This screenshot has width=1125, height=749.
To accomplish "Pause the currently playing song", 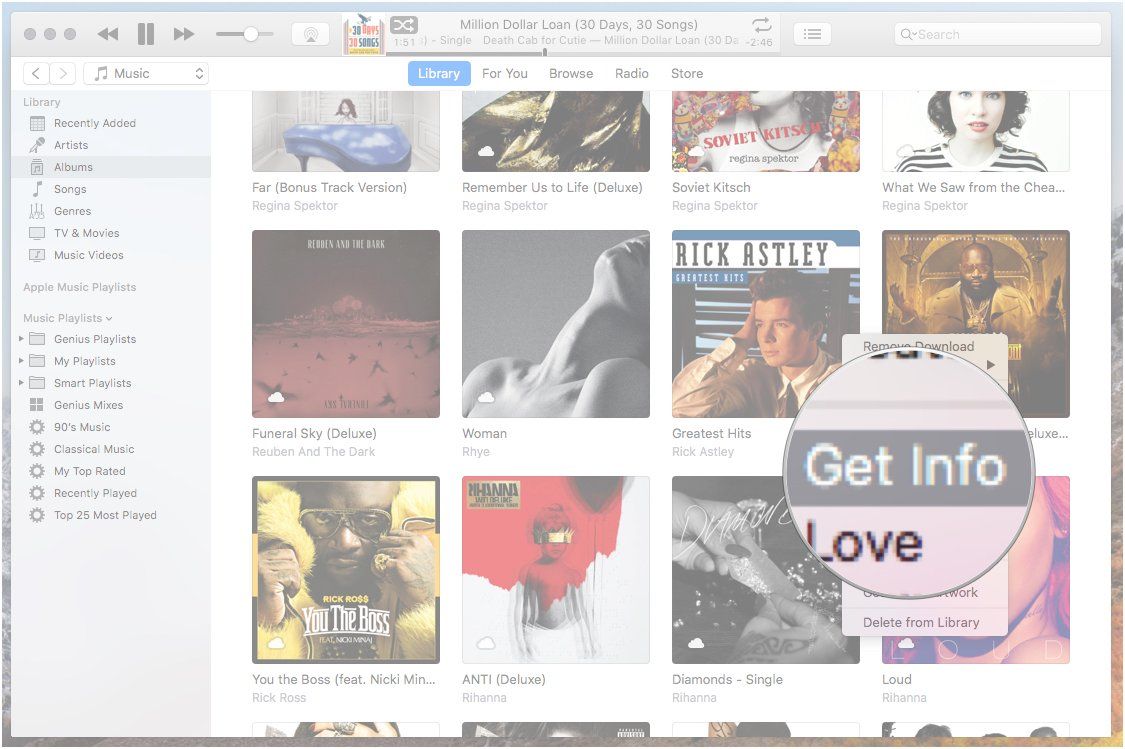I will pyautogui.click(x=145, y=33).
